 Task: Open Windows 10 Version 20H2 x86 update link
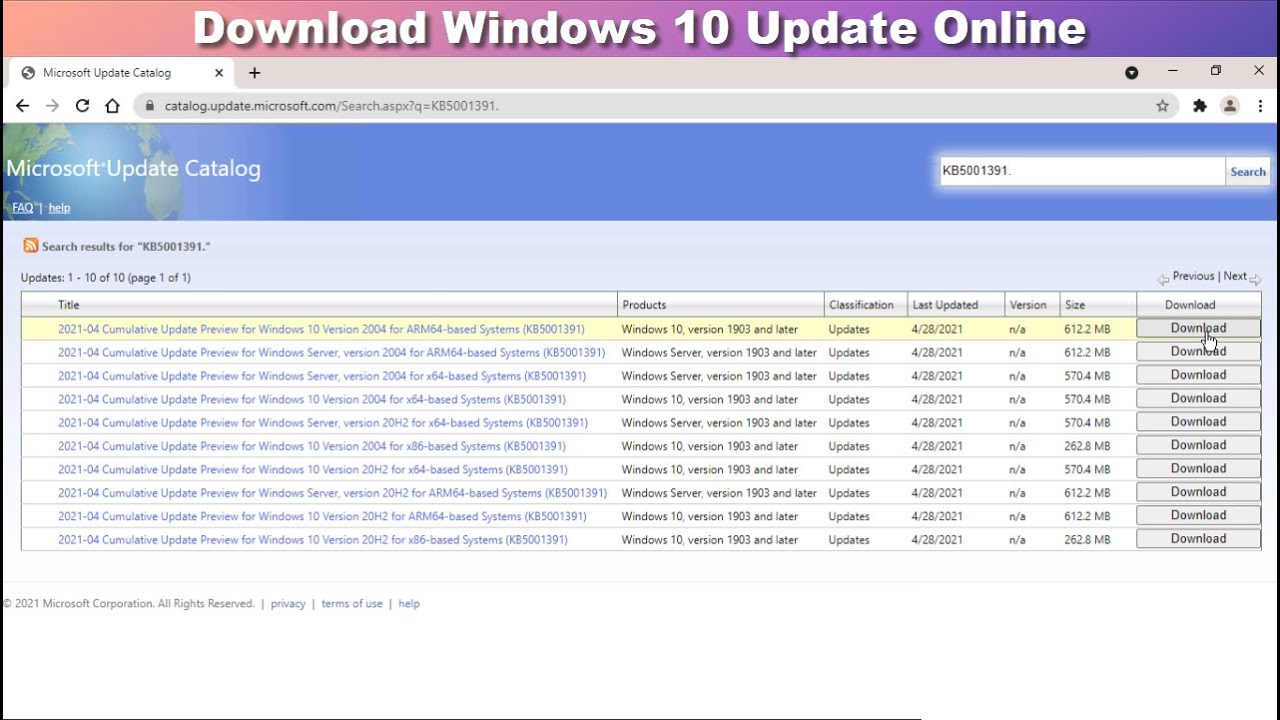pyautogui.click(x=313, y=540)
